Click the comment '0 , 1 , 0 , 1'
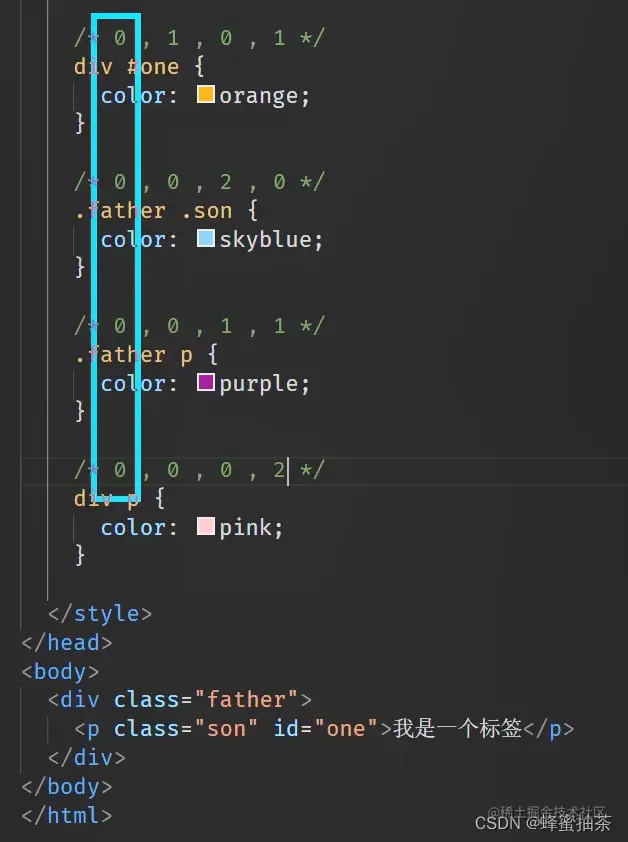 tap(199, 38)
